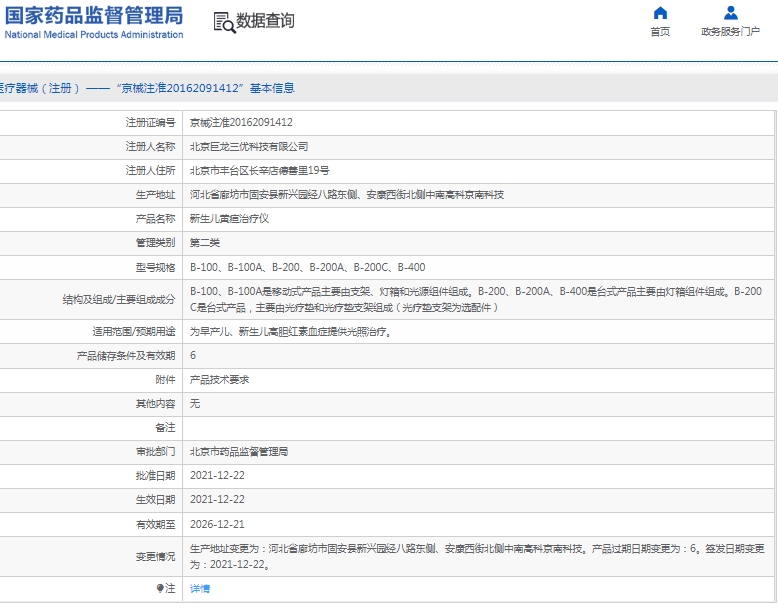Click the 有效期至 row label
Image resolution: width=778 pixels, height=609 pixels.
pos(155,524)
